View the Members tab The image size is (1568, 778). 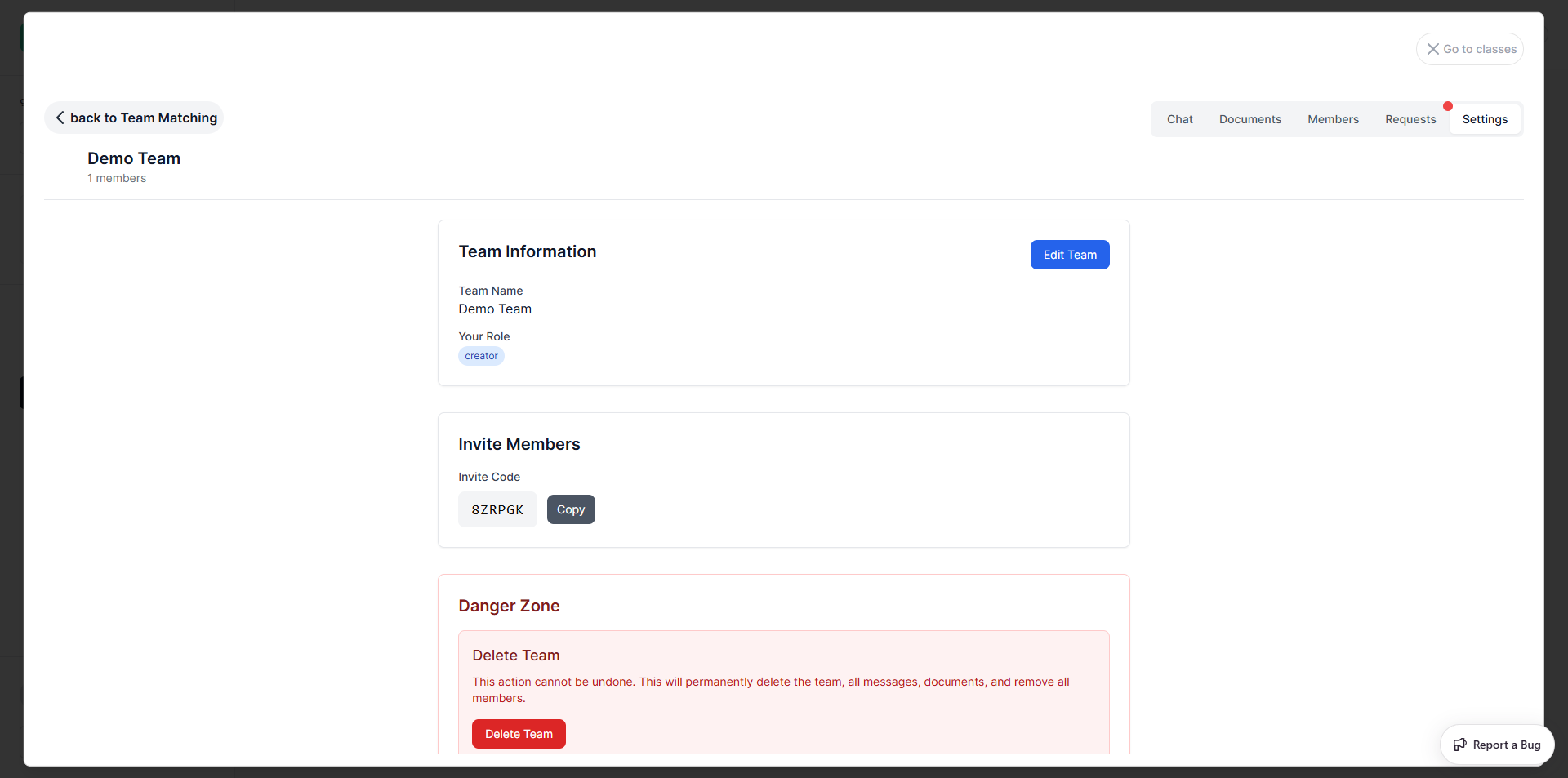point(1333,119)
